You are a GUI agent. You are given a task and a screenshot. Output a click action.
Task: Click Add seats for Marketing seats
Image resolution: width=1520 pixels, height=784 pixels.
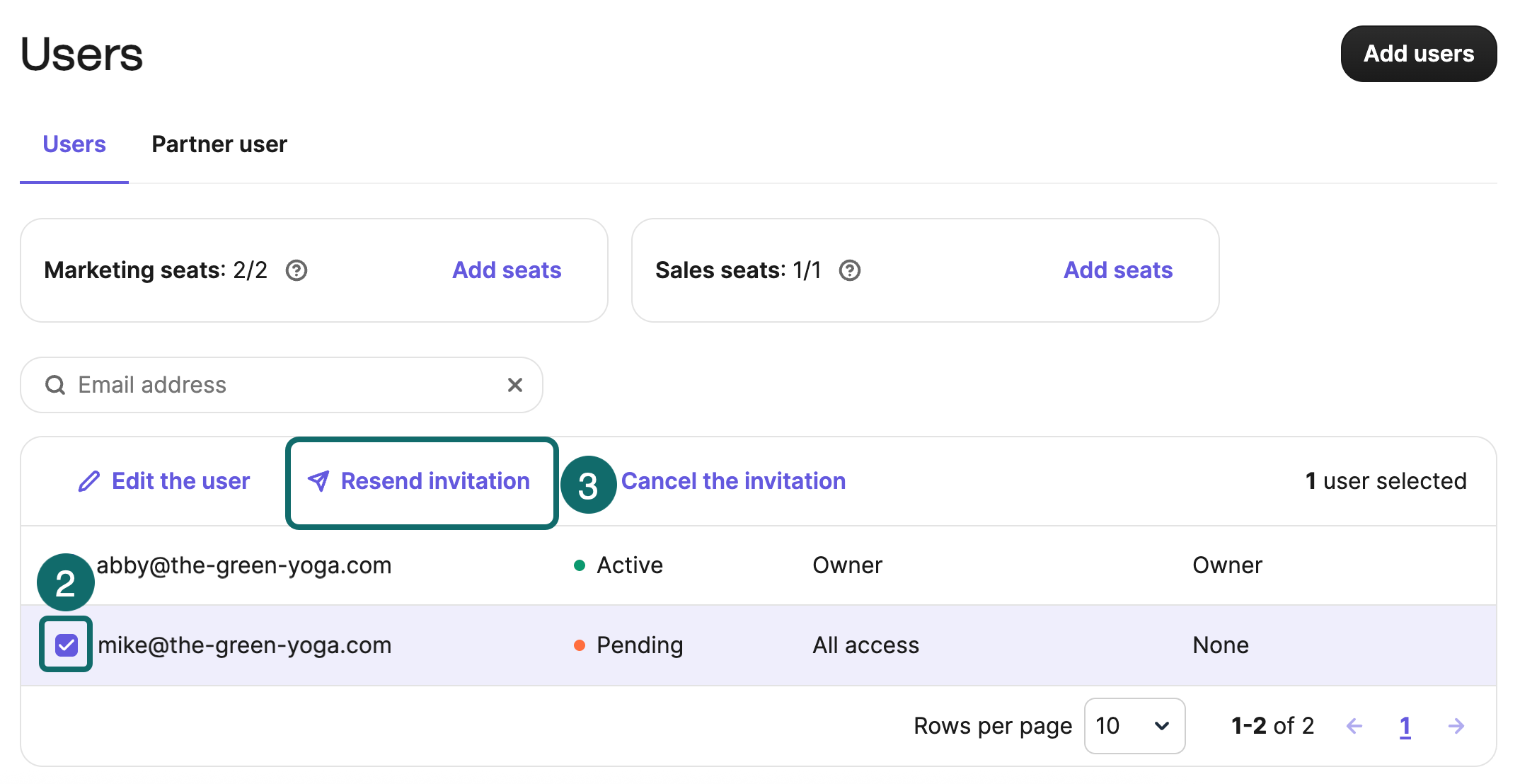pos(507,270)
